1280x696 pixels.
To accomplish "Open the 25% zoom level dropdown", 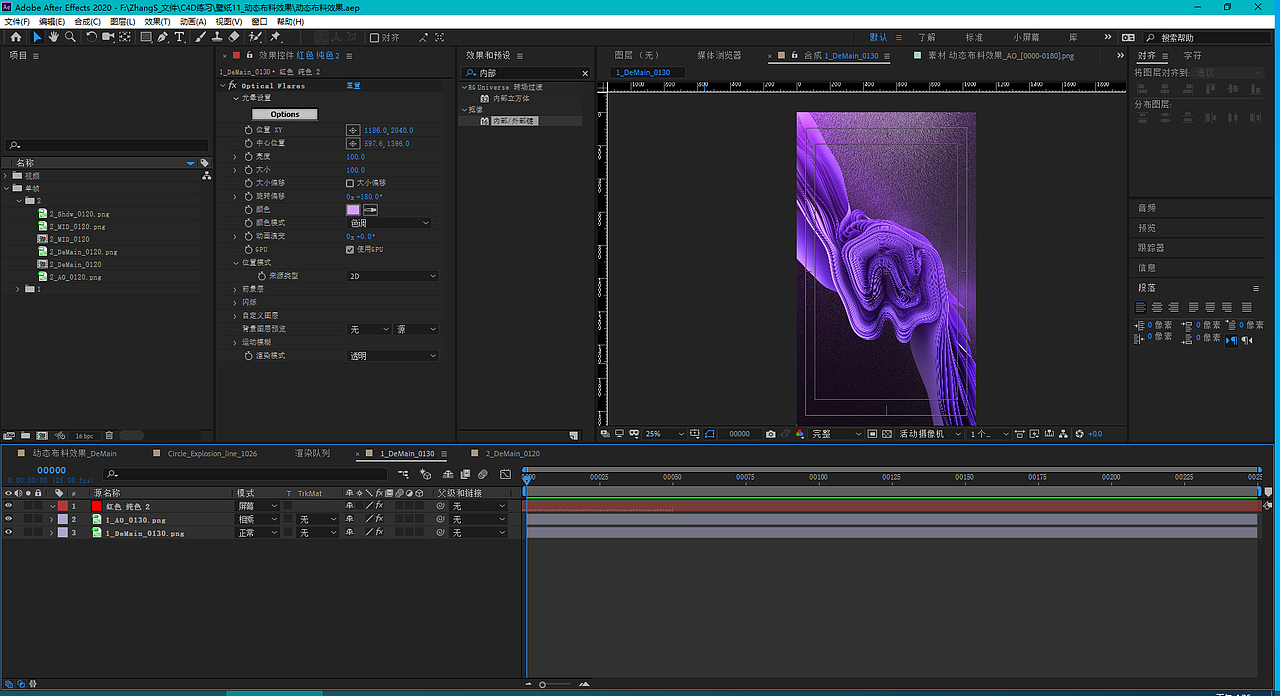I will click(x=662, y=434).
